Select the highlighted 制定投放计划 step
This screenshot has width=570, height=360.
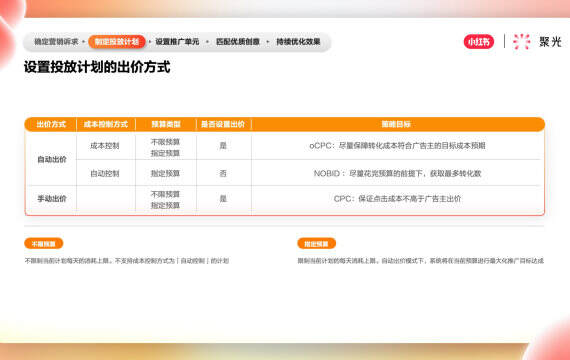point(117,42)
